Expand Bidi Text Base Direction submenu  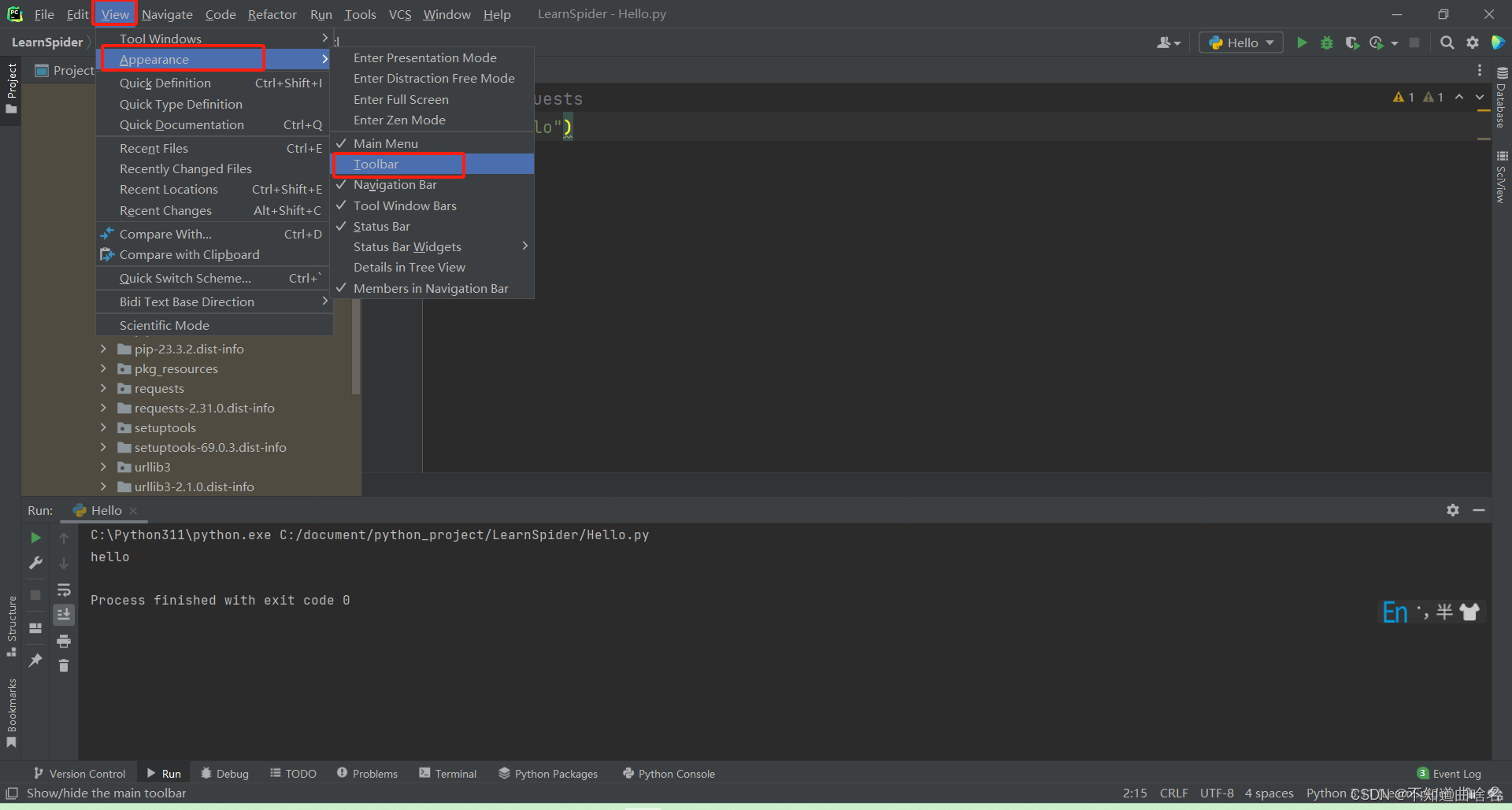(x=214, y=301)
